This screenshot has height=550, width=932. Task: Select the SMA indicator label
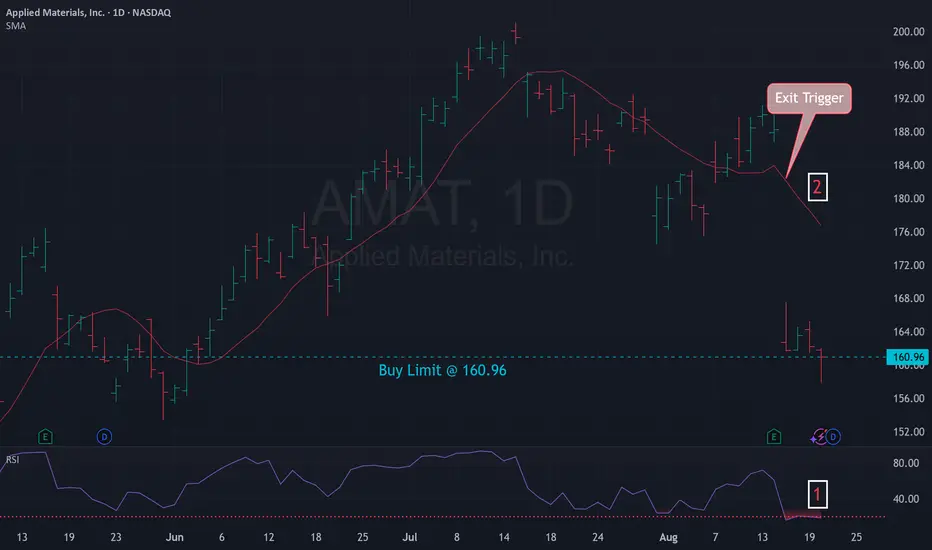click(16, 26)
